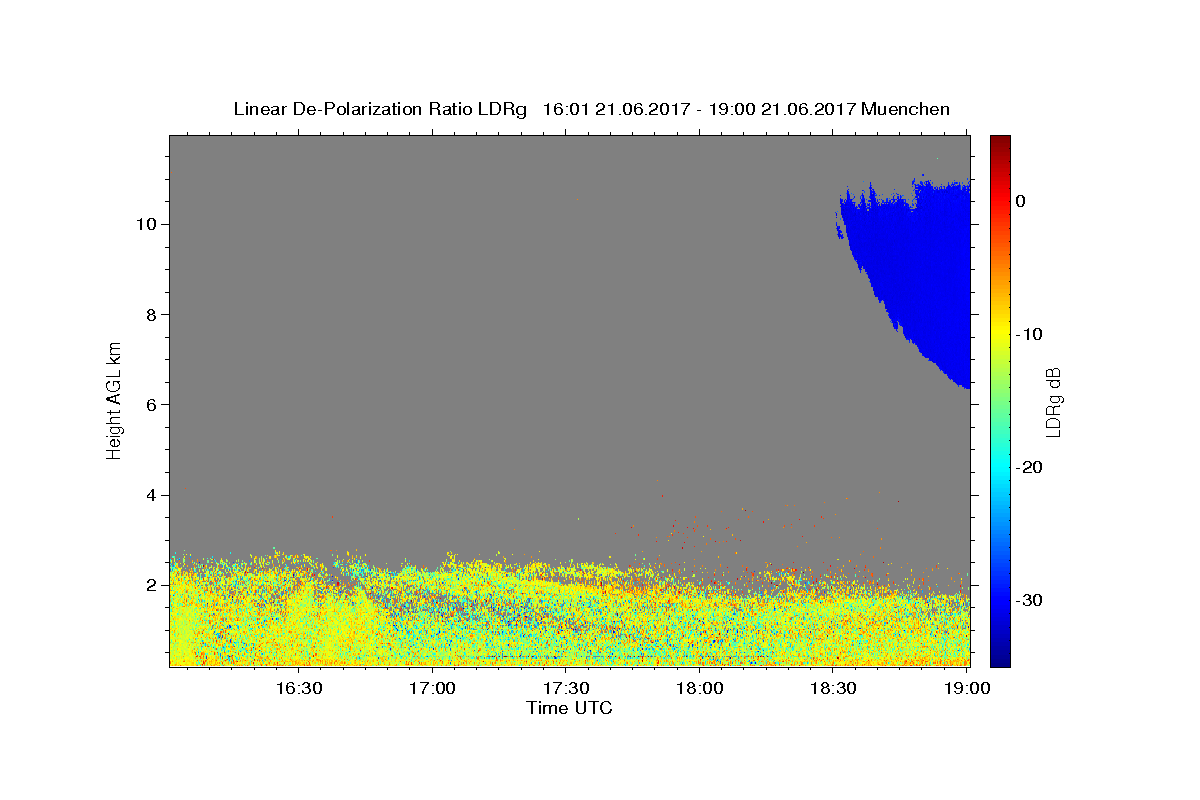Click the dark blue bottom of colorbar
This screenshot has height=800, width=1200.
tap(1000, 658)
